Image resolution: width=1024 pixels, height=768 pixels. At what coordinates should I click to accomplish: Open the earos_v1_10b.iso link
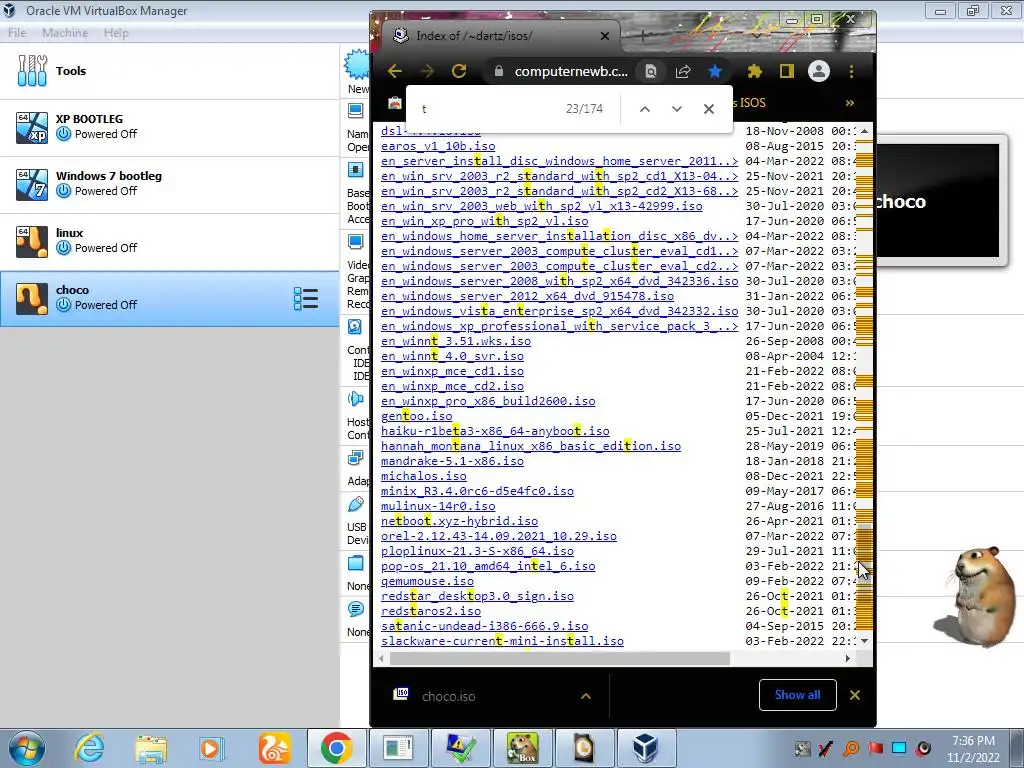tap(438, 146)
